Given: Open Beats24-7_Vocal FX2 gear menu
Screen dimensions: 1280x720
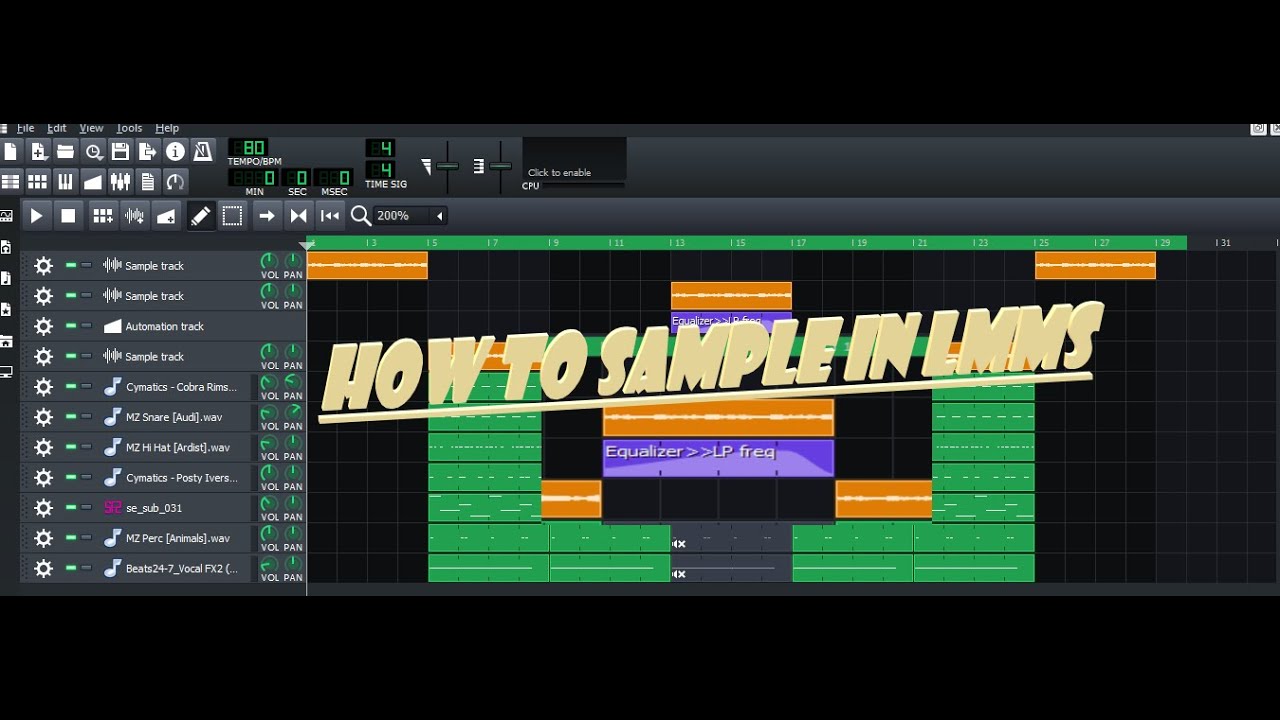Looking at the screenshot, I should click(43, 568).
